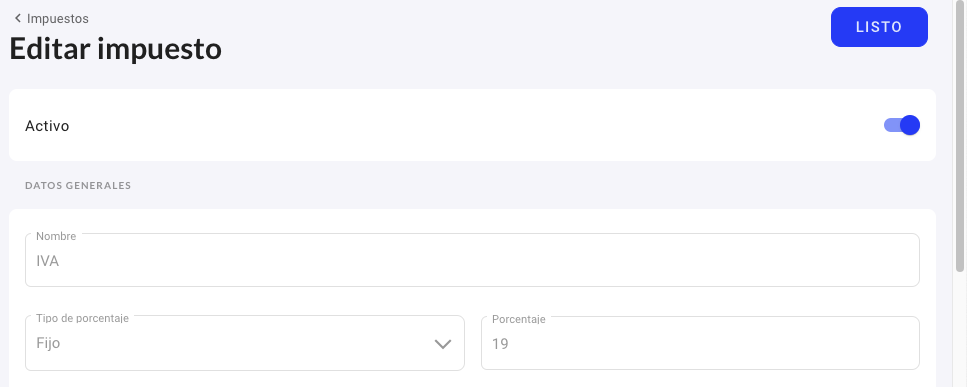Click the Activo label text
967x387 pixels.
click(47, 126)
